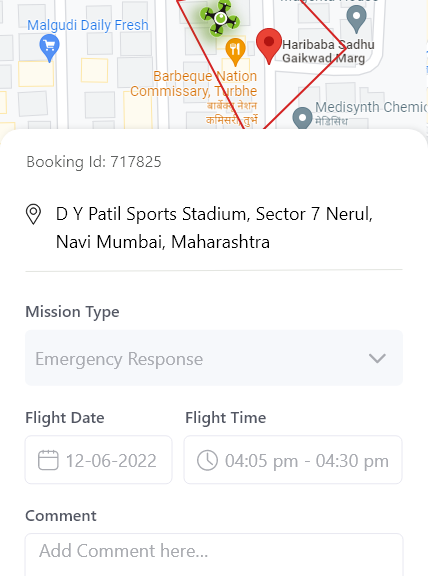Tap the Malgudi Daily Fresh shopping cart marker
This screenshot has width=428, height=576.
(x=49, y=48)
